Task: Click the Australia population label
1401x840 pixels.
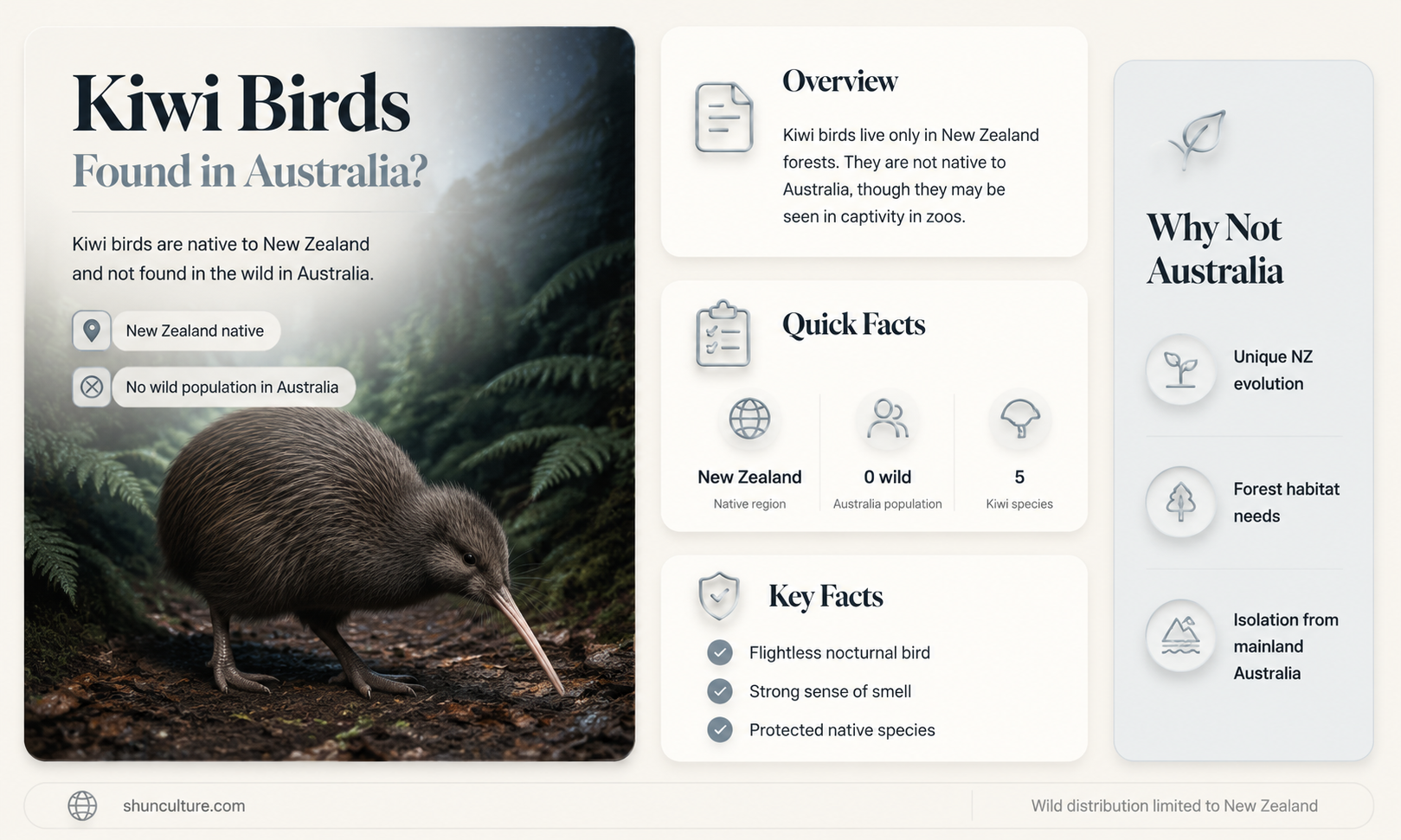Action: [x=888, y=503]
